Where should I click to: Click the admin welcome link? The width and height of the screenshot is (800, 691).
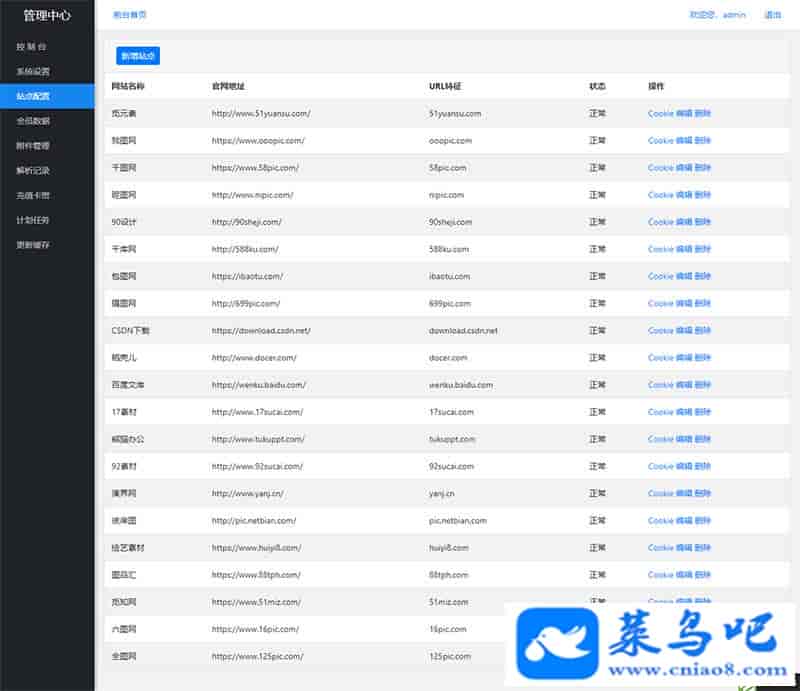click(x=718, y=15)
